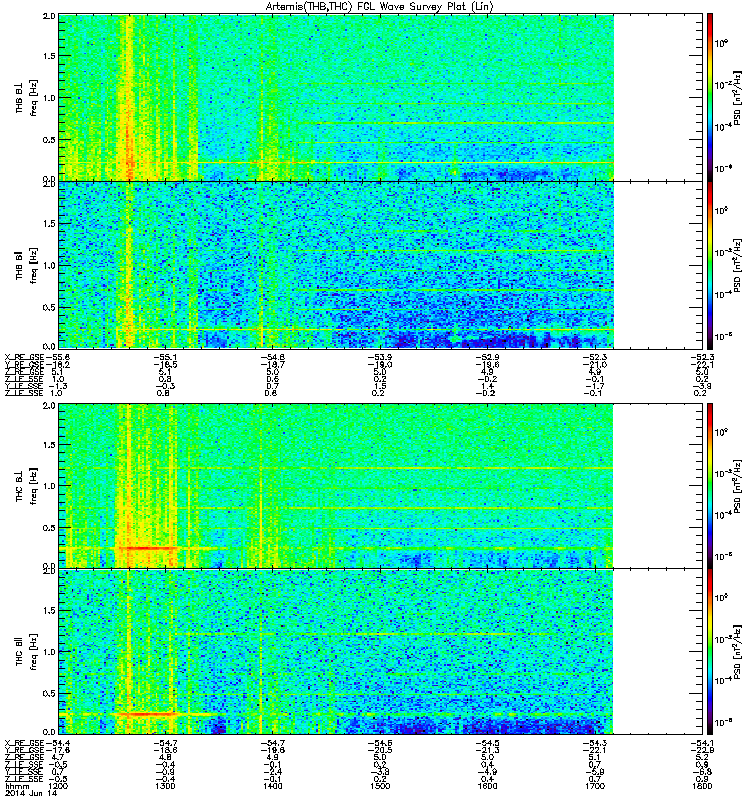Click the 1300 time label on bottom axis
The height and width of the screenshot is (800, 750).
[x=165, y=786]
